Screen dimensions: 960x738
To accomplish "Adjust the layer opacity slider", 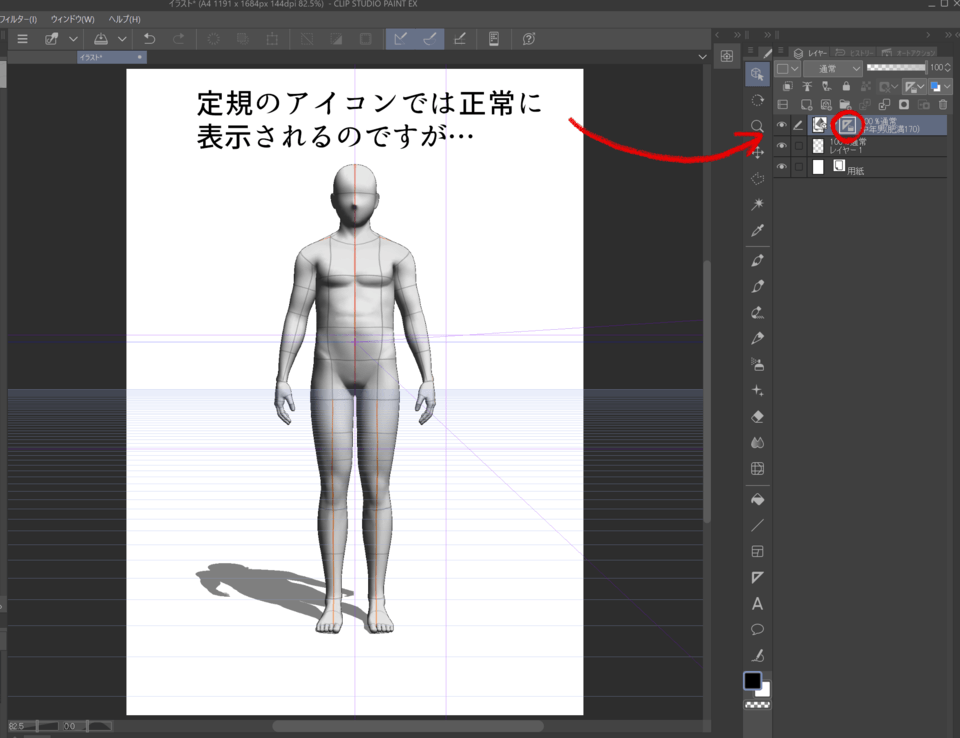I will coord(896,67).
